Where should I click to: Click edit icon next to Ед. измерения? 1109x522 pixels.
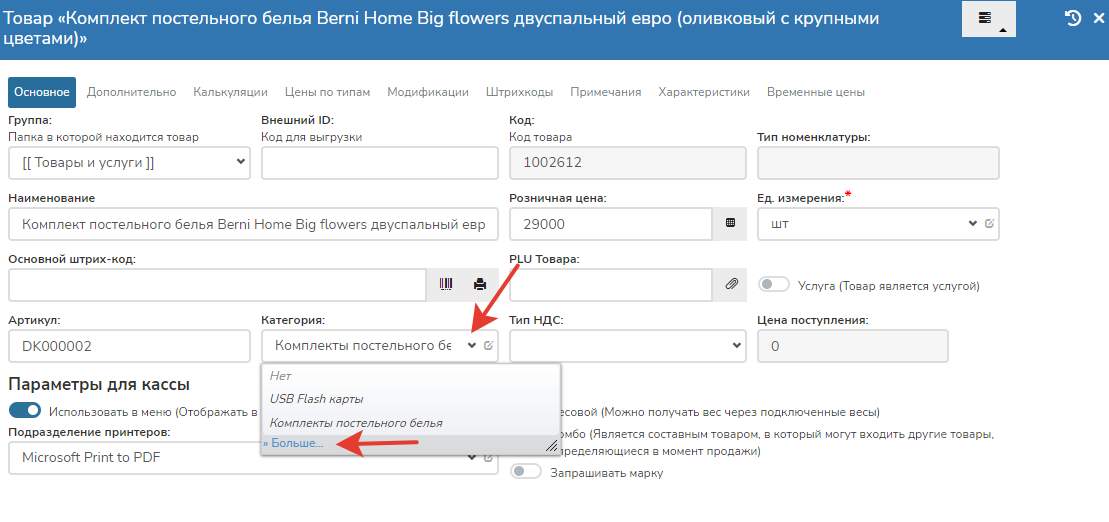coord(989,224)
